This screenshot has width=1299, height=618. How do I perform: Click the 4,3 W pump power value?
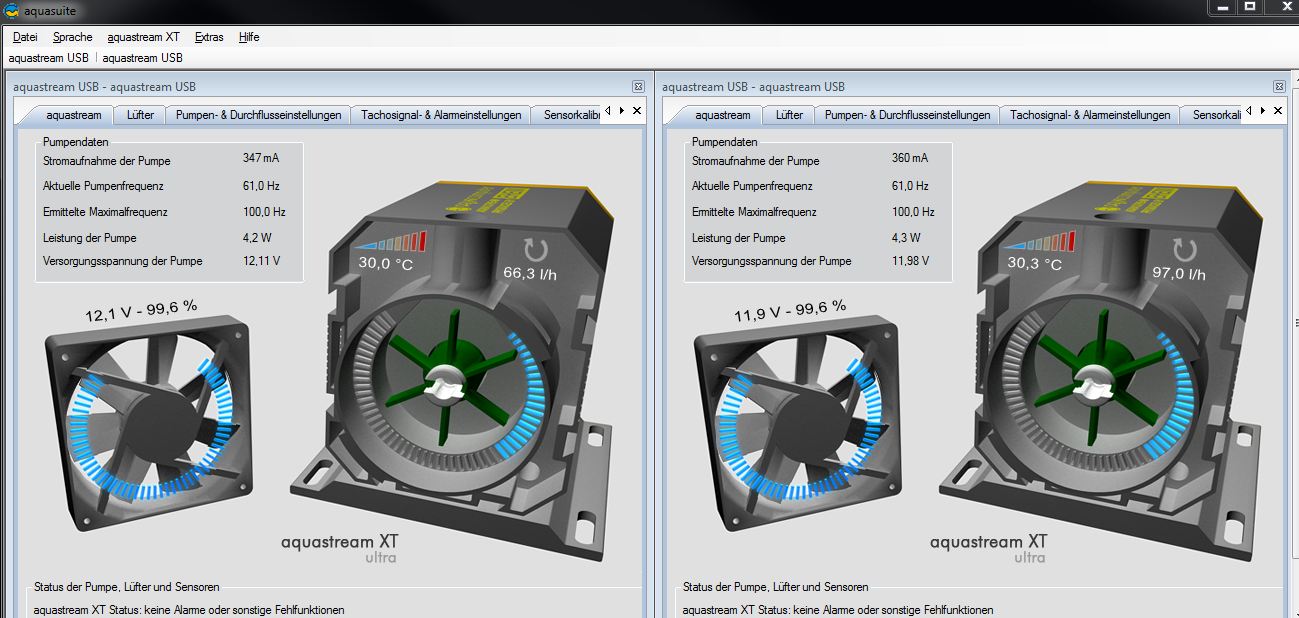pos(906,238)
